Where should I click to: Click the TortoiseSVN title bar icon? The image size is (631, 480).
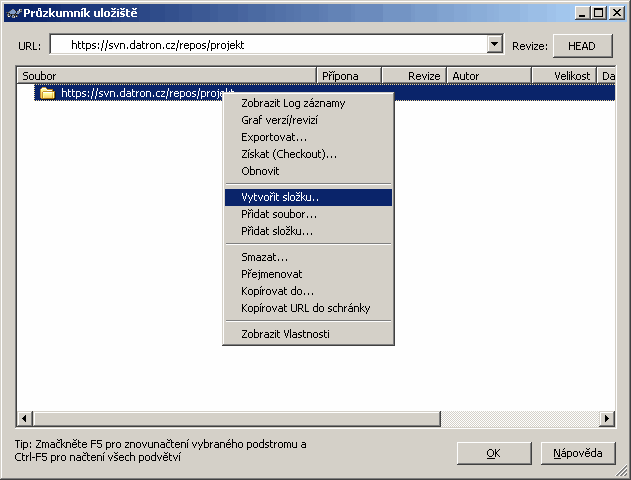point(13,13)
